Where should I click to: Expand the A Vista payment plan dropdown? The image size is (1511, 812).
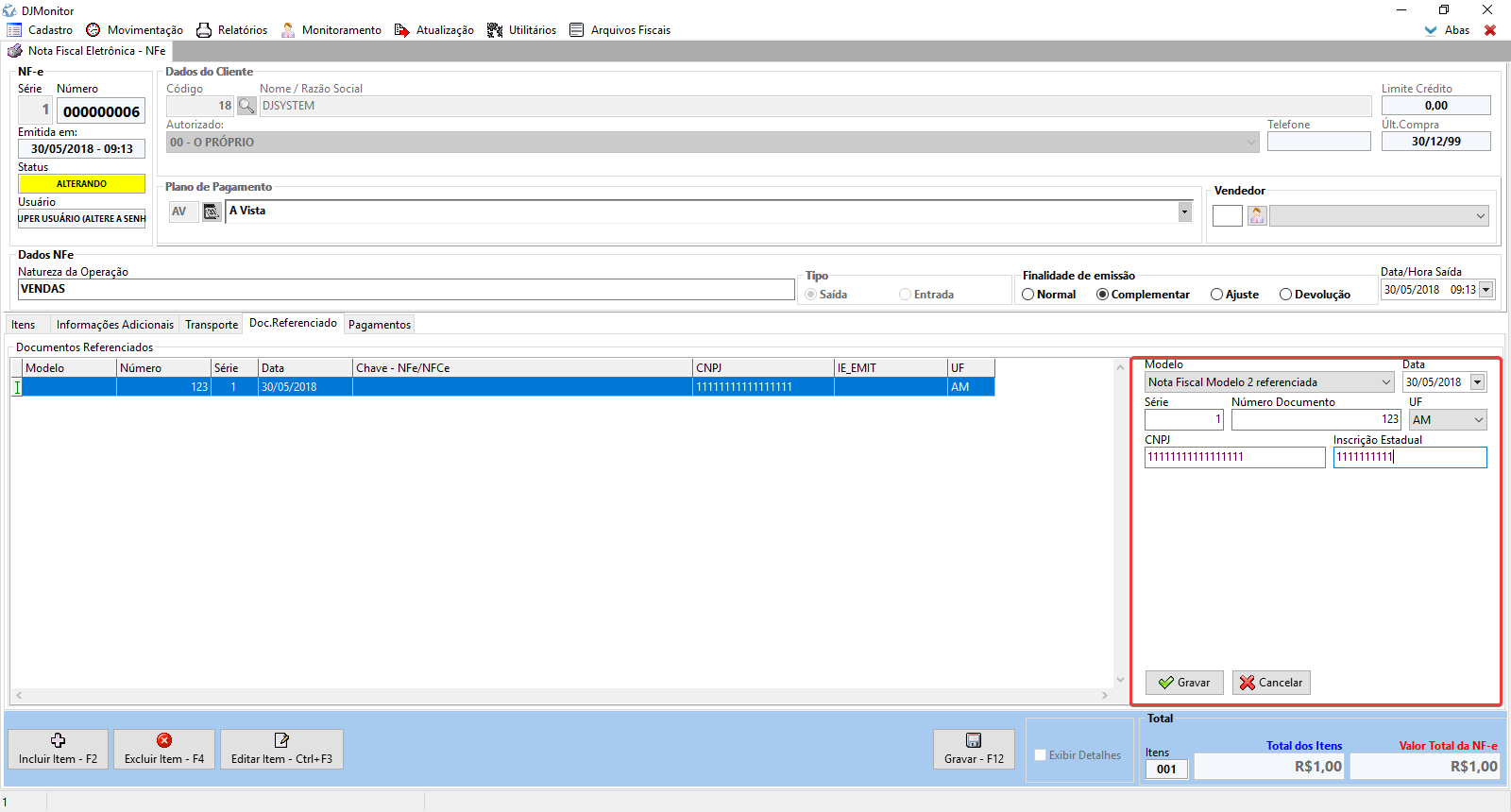[x=1184, y=211]
